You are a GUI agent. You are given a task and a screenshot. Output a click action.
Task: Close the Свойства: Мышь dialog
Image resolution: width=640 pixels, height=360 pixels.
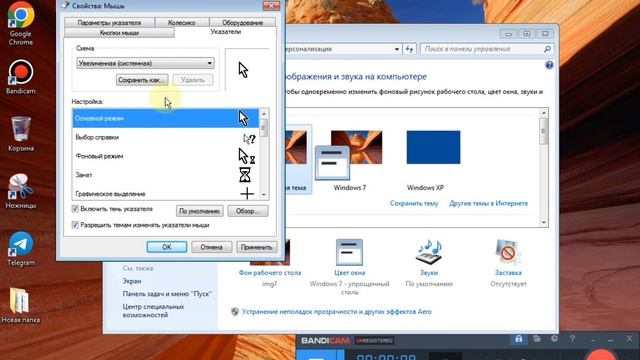[x=271, y=5]
